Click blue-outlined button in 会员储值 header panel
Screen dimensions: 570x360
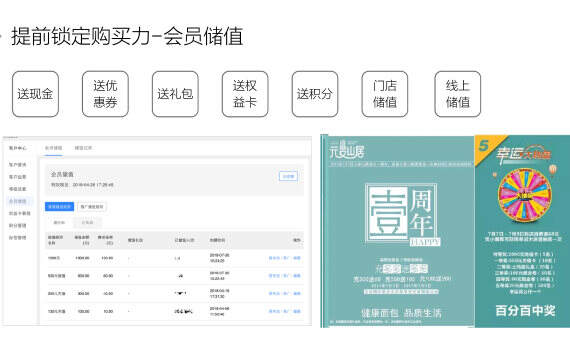coord(288,176)
